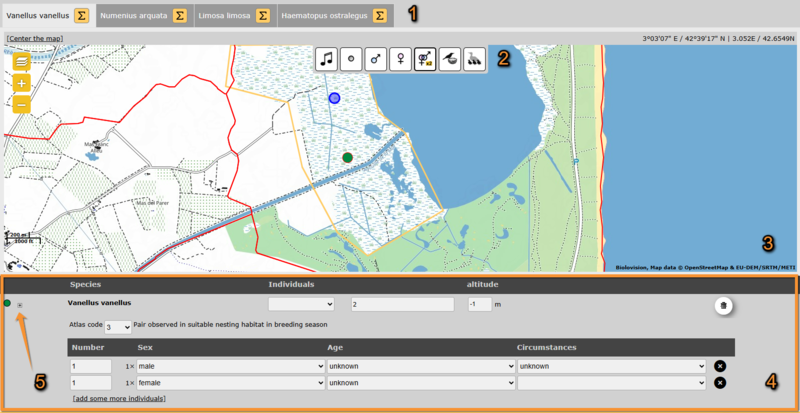The image size is (800, 413).
Task: Click the male symbol icon
Action: [376, 59]
